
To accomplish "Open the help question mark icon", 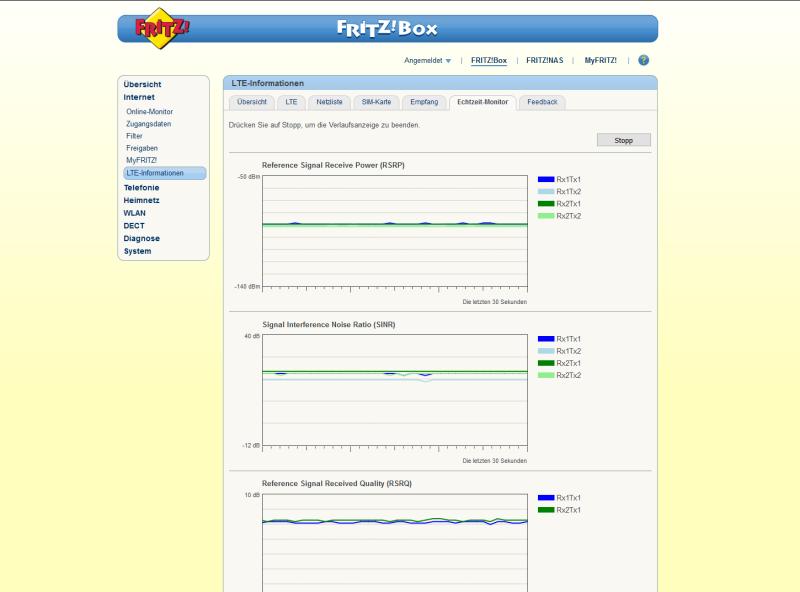I will (x=643, y=60).
